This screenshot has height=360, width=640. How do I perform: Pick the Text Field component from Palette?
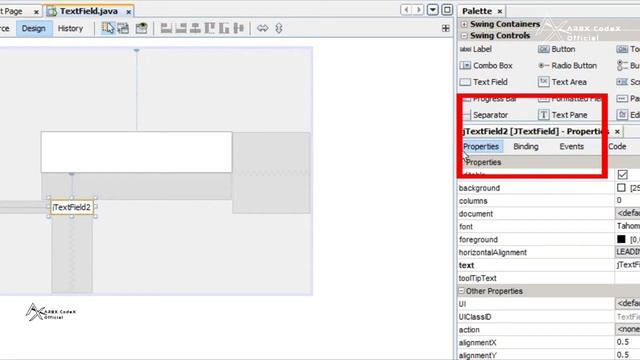(484, 82)
